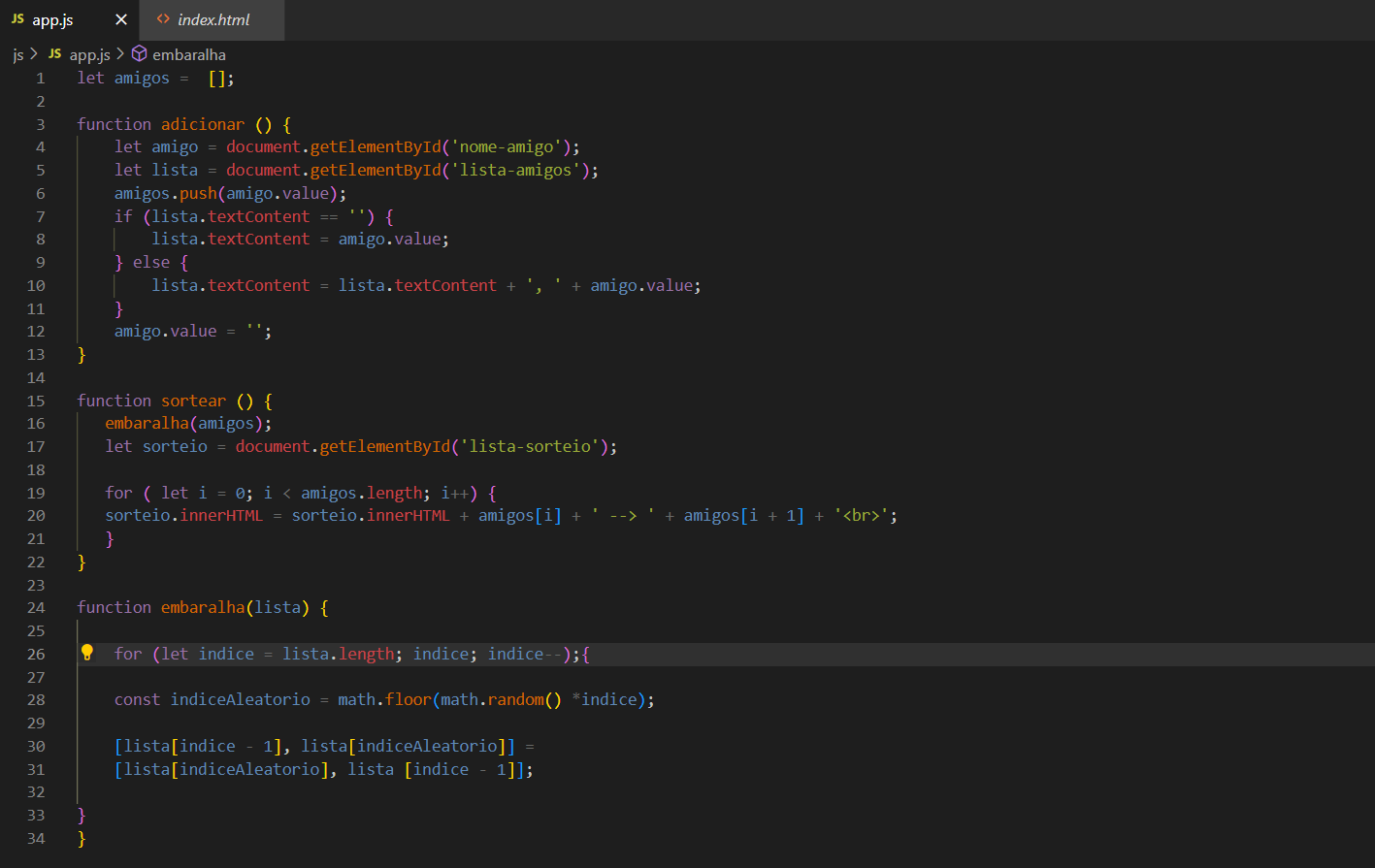The height and width of the screenshot is (868, 1375).
Task: Click the closing brace on line 22
Action: pos(82,562)
